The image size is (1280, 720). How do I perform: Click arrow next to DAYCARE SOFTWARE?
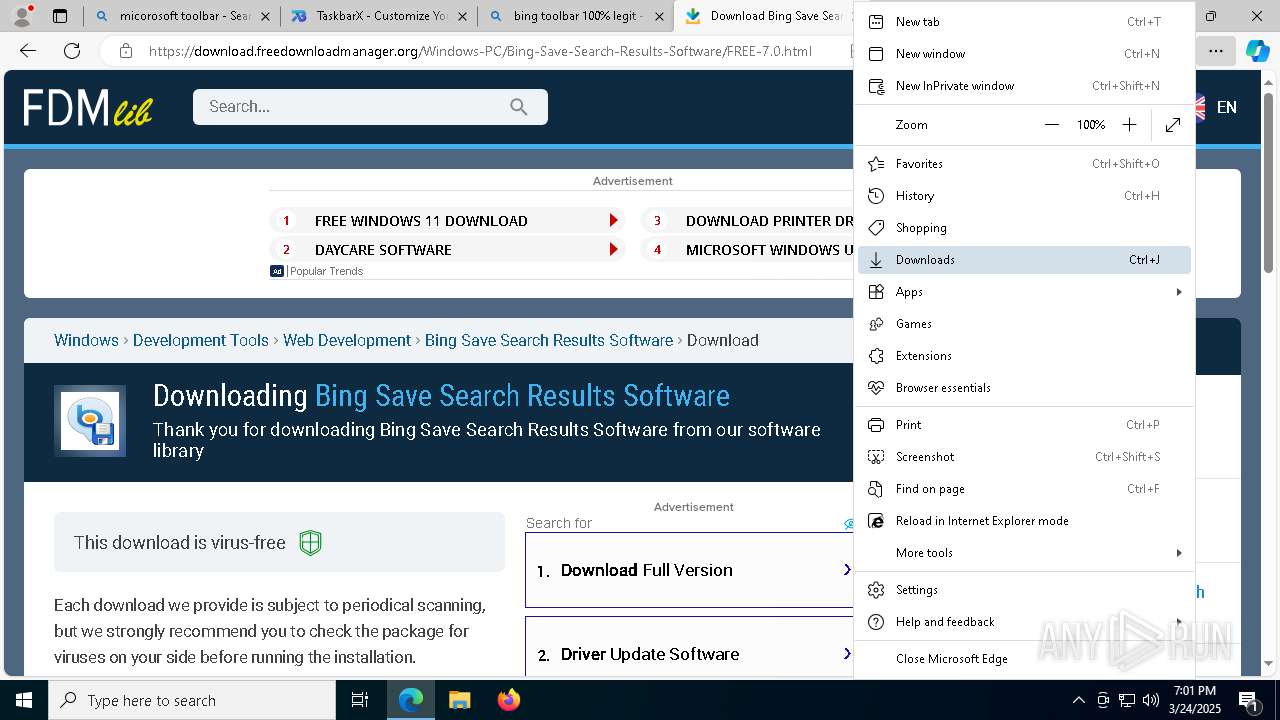(x=614, y=250)
